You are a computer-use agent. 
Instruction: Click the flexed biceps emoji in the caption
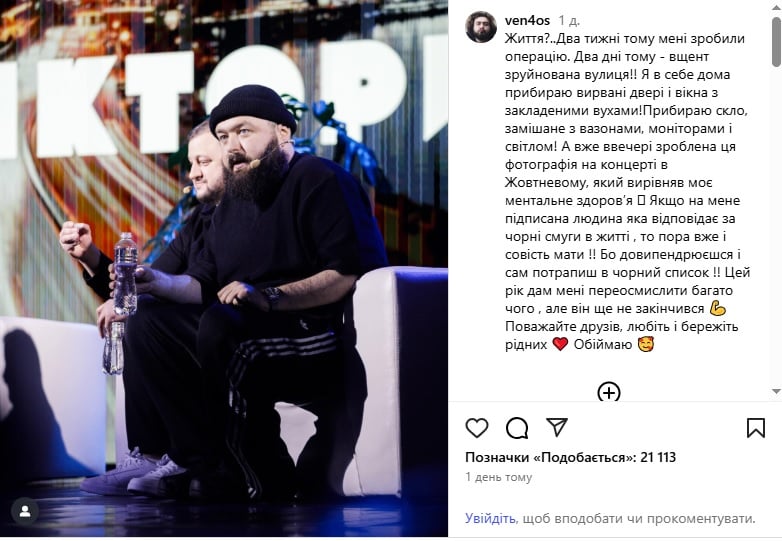pyautogui.click(x=717, y=308)
